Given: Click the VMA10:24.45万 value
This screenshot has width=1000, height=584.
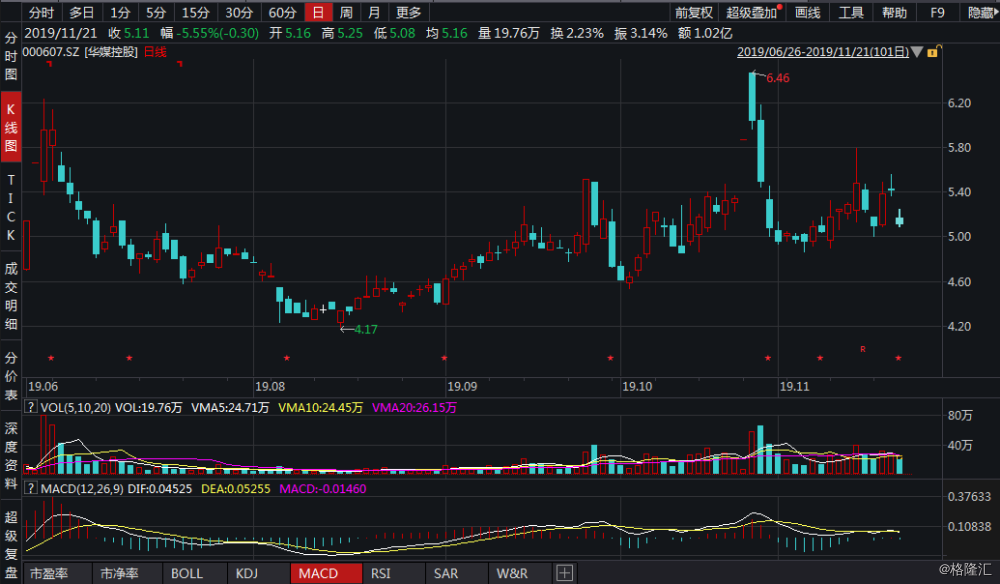Looking at the screenshot, I should click(320, 407).
